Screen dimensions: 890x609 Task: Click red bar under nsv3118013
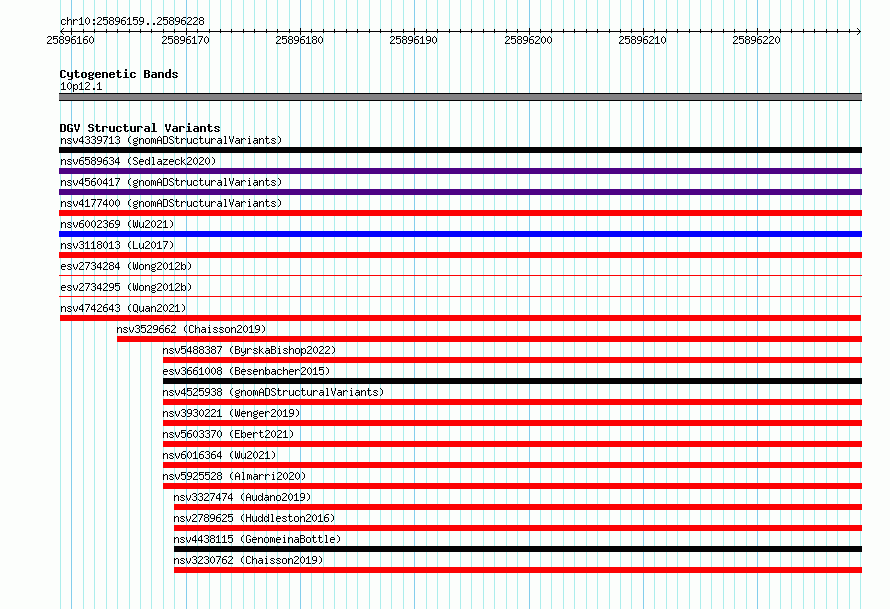(460, 255)
